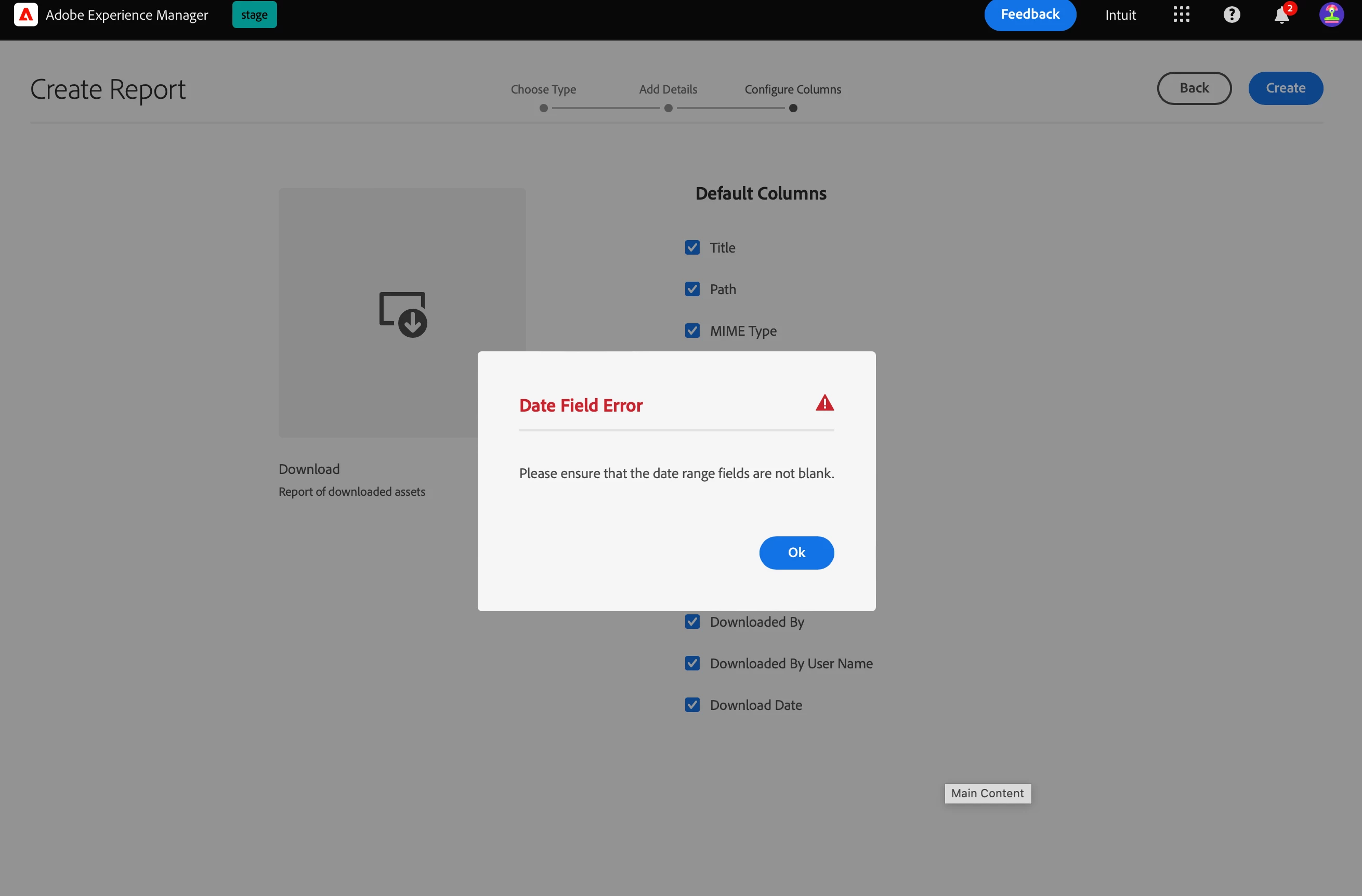This screenshot has height=896, width=1362.
Task: Uncheck Downloaded By User Name checkbox
Action: (x=692, y=664)
